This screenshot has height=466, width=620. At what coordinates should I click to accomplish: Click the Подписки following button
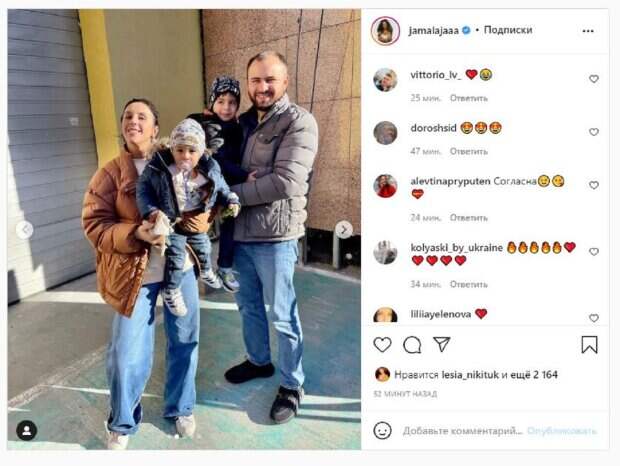pos(508,30)
